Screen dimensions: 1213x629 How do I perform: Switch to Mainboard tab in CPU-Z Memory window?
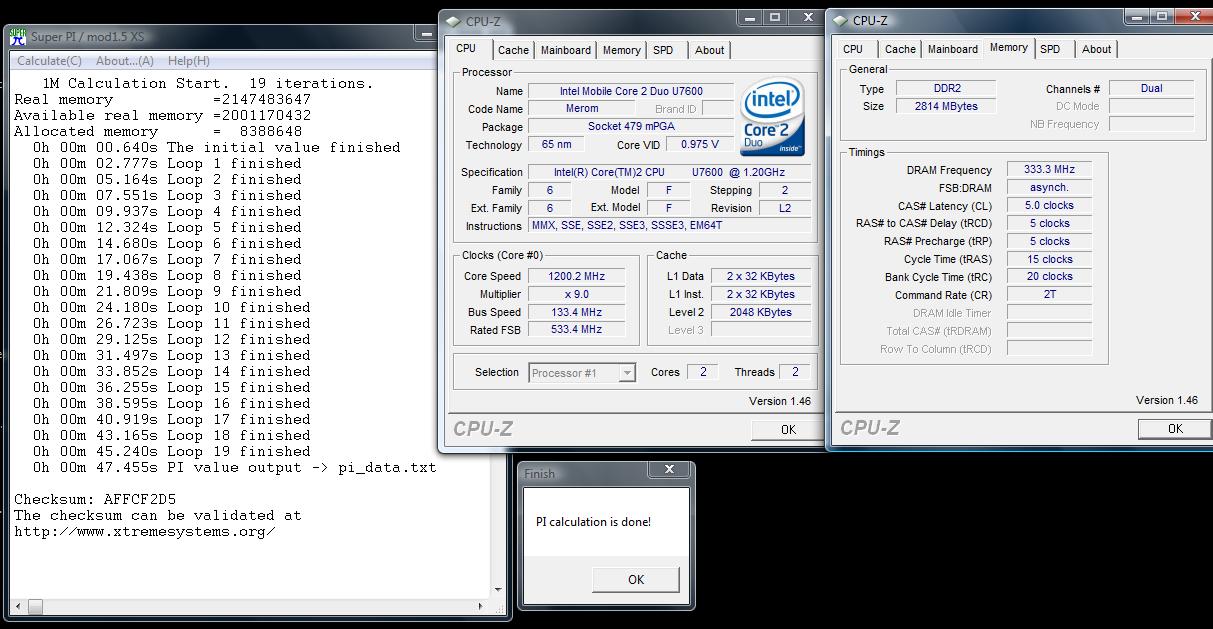pyautogui.click(x=953, y=49)
